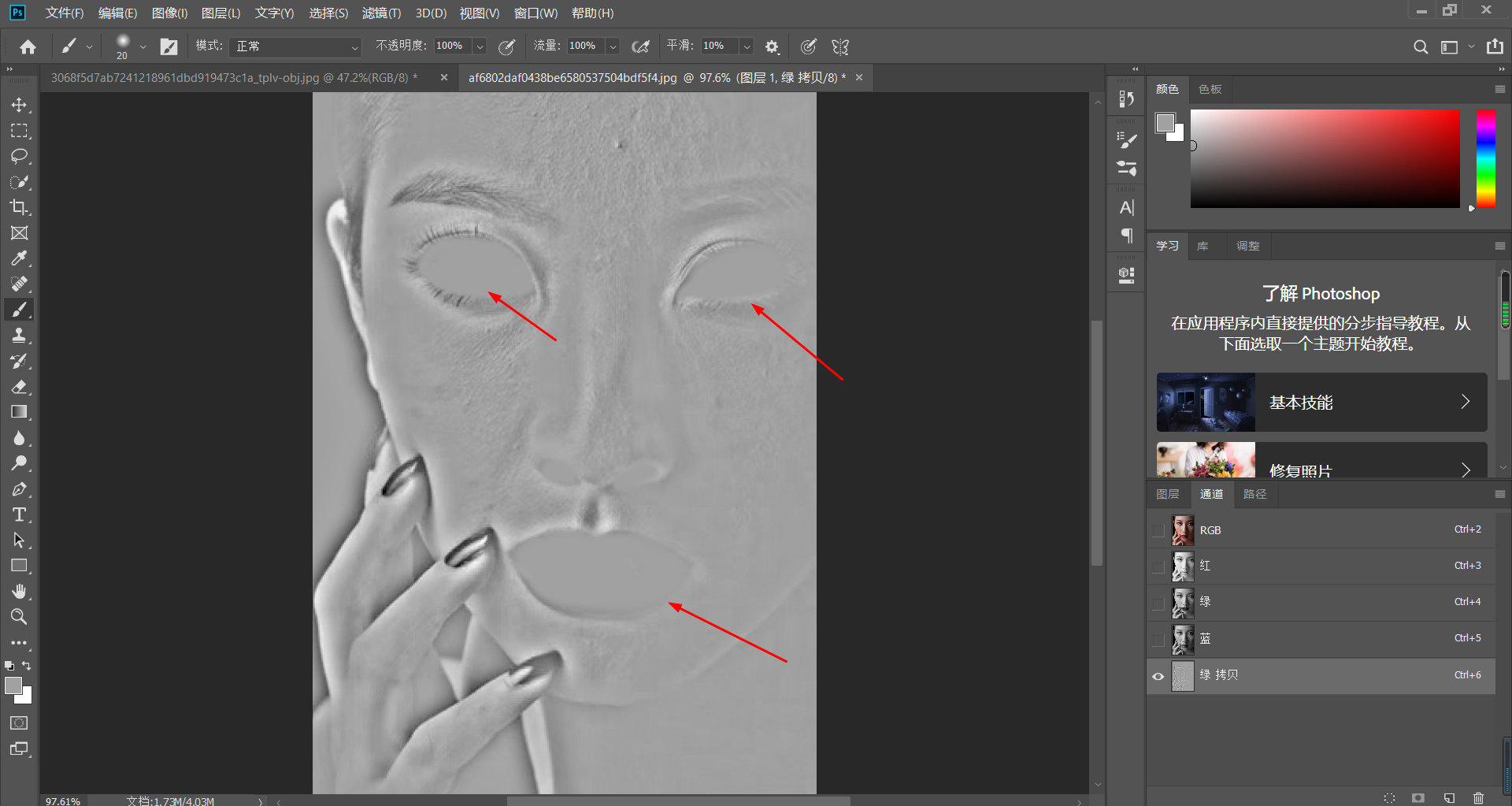Open the 图像(I) menu
The image size is (1512, 806).
(169, 13)
